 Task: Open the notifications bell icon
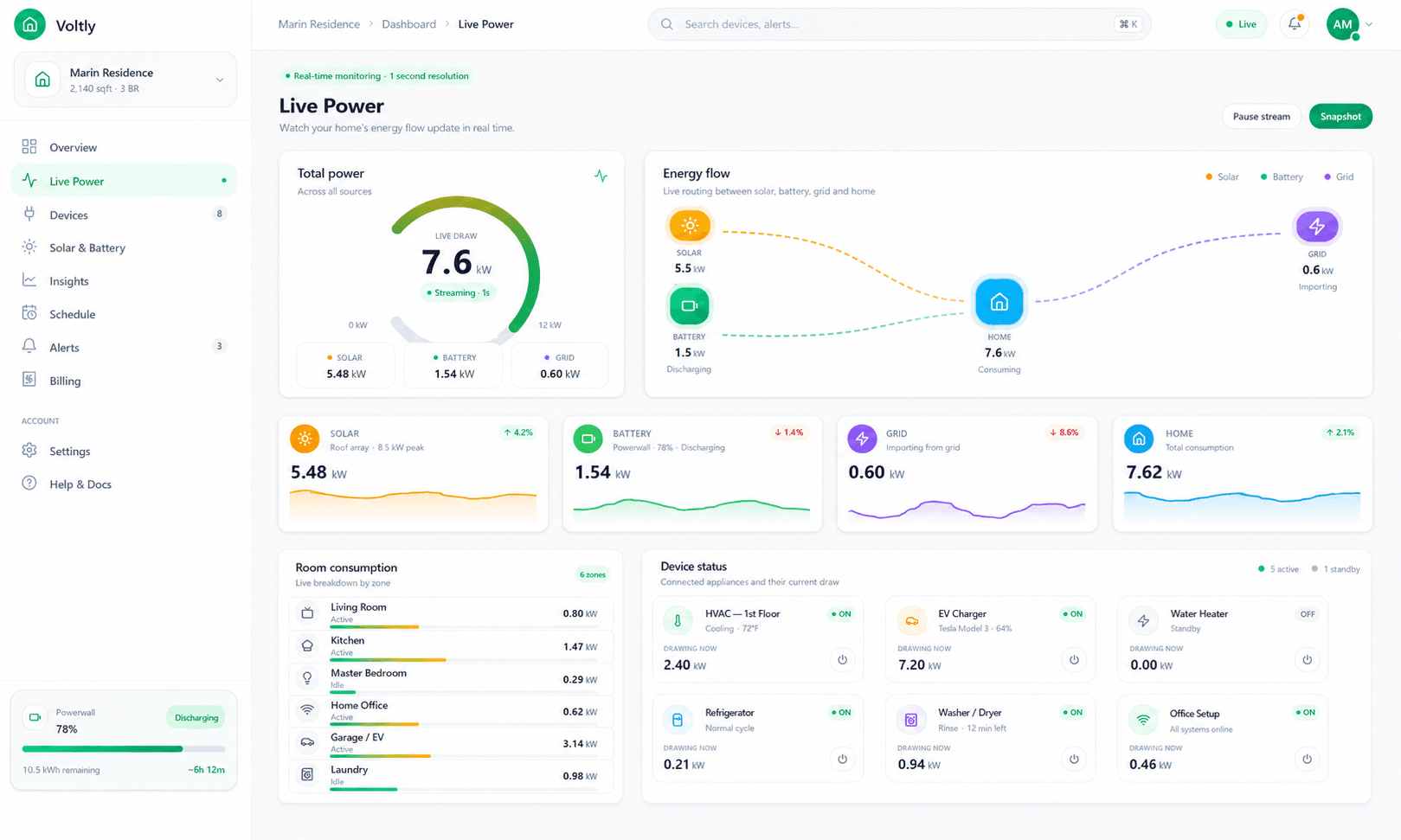(x=1295, y=24)
